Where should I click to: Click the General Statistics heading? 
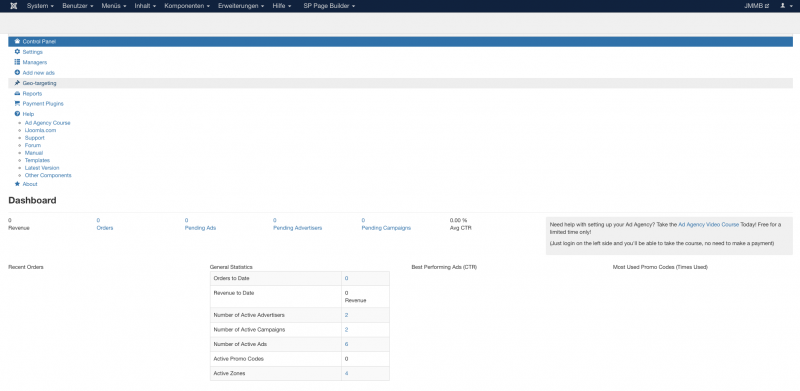pos(231,267)
